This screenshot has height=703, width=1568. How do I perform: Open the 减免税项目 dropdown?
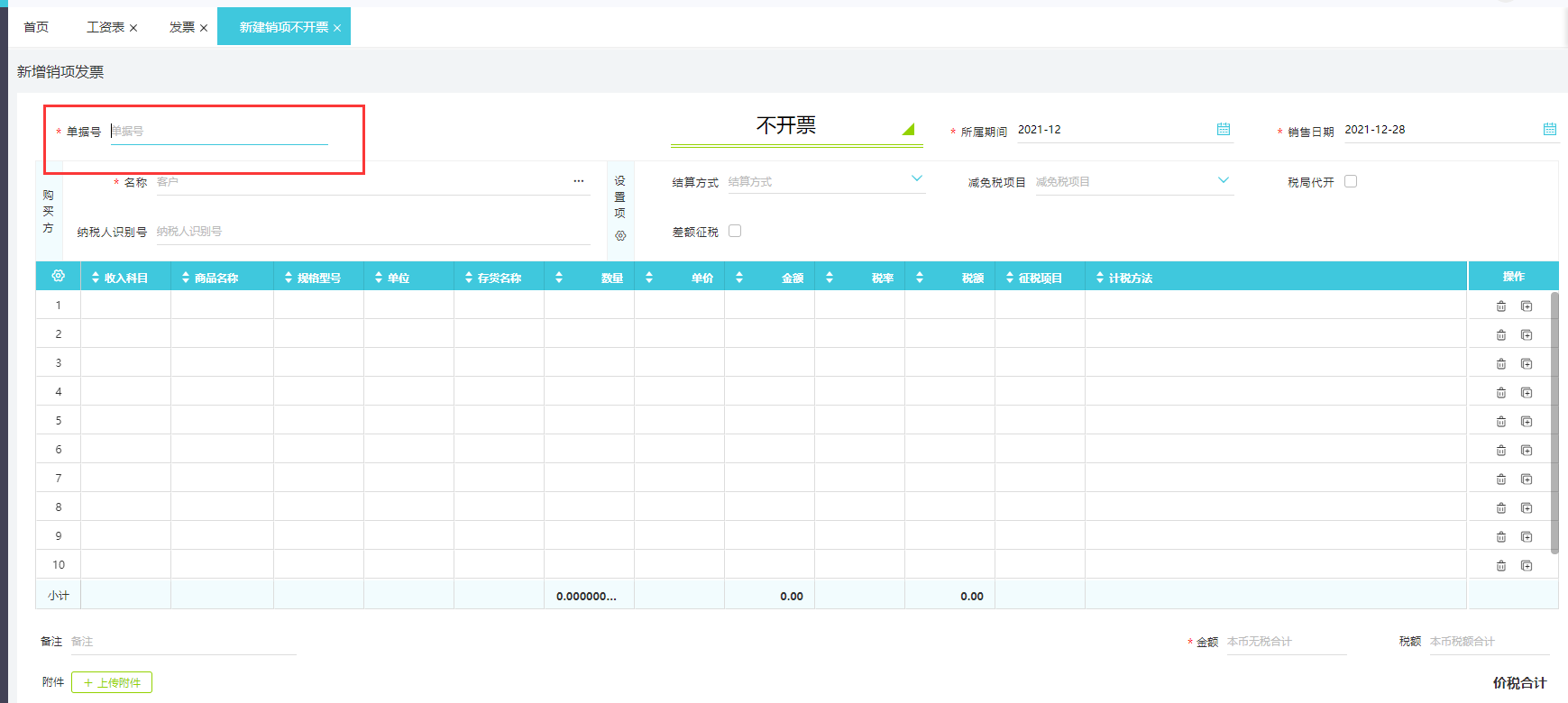[x=1223, y=180]
